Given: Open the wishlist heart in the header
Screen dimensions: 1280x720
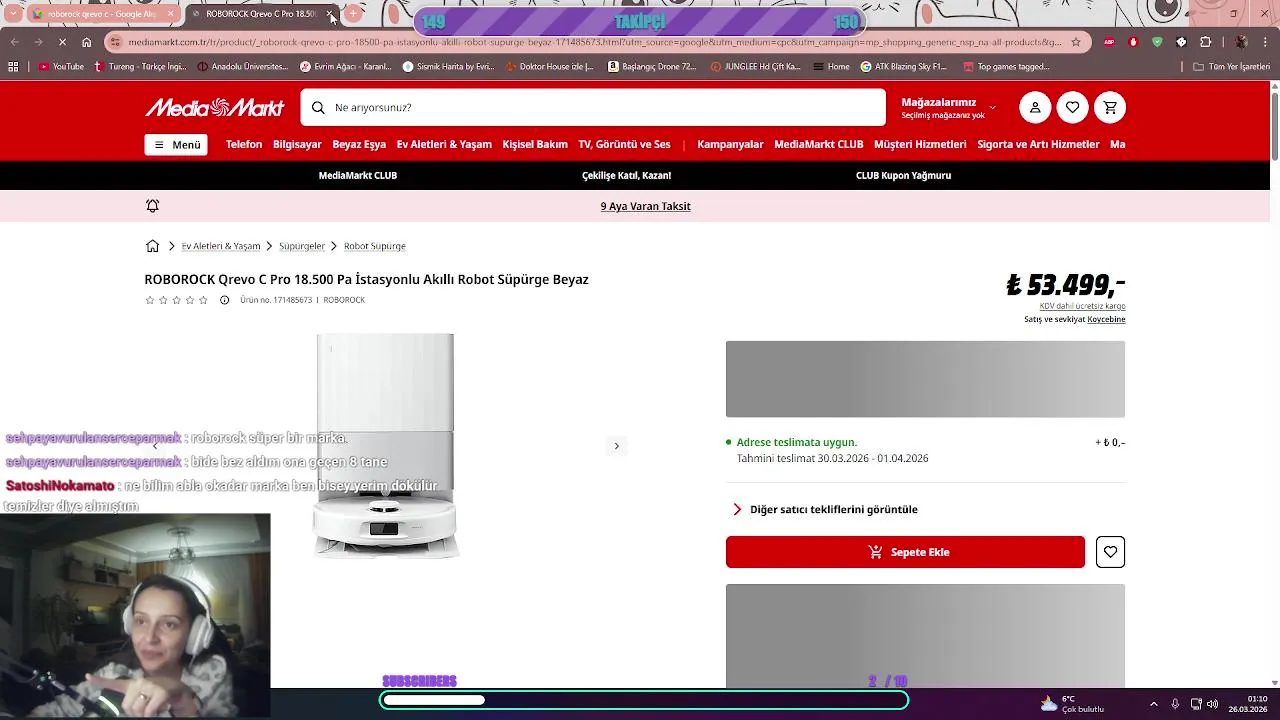Looking at the screenshot, I should point(1072,107).
